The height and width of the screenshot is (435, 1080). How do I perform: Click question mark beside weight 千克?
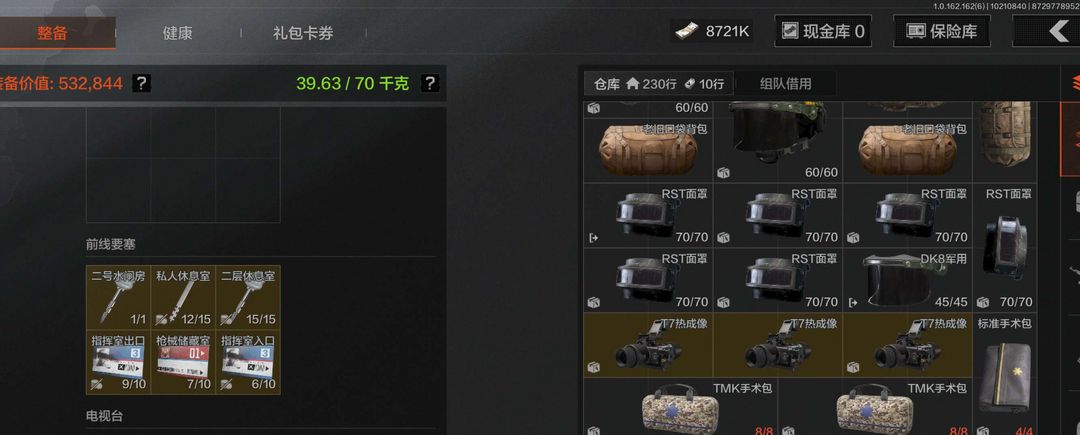(429, 83)
